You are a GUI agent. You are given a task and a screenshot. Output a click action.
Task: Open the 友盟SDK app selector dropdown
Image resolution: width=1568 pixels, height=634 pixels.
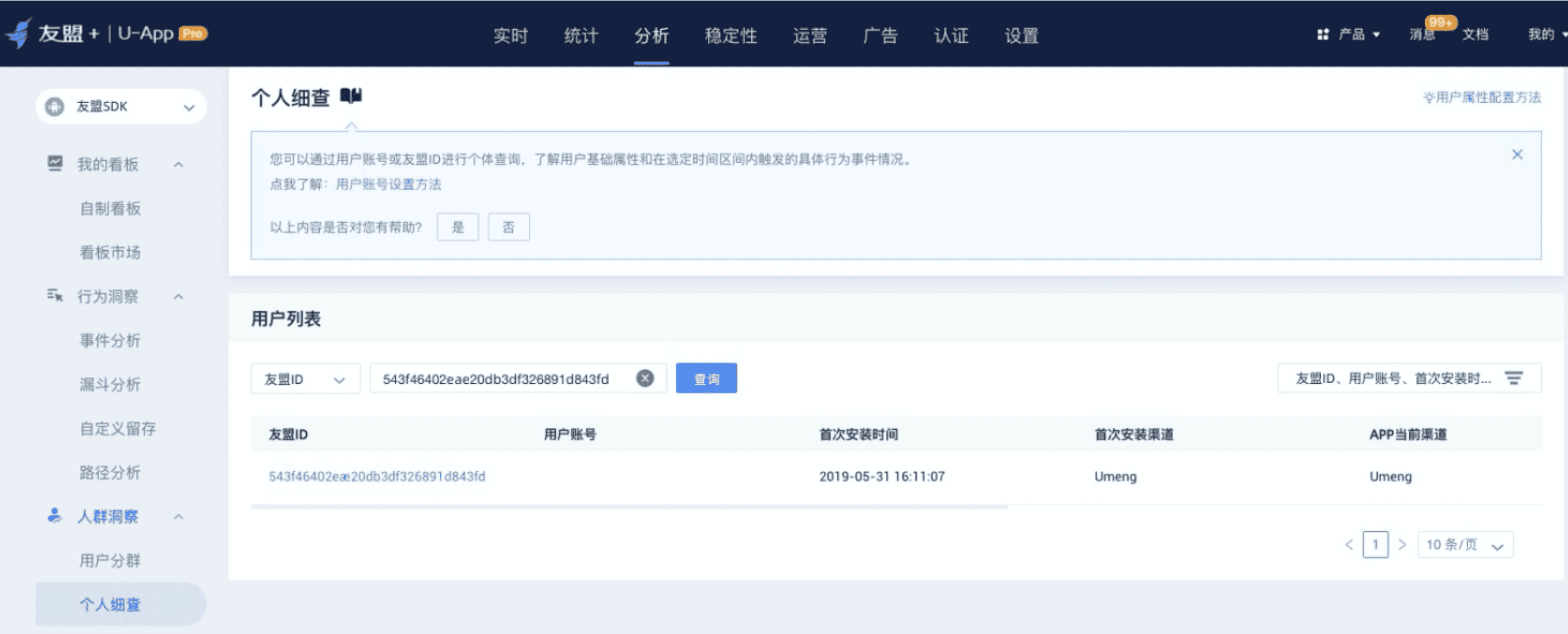[x=121, y=107]
